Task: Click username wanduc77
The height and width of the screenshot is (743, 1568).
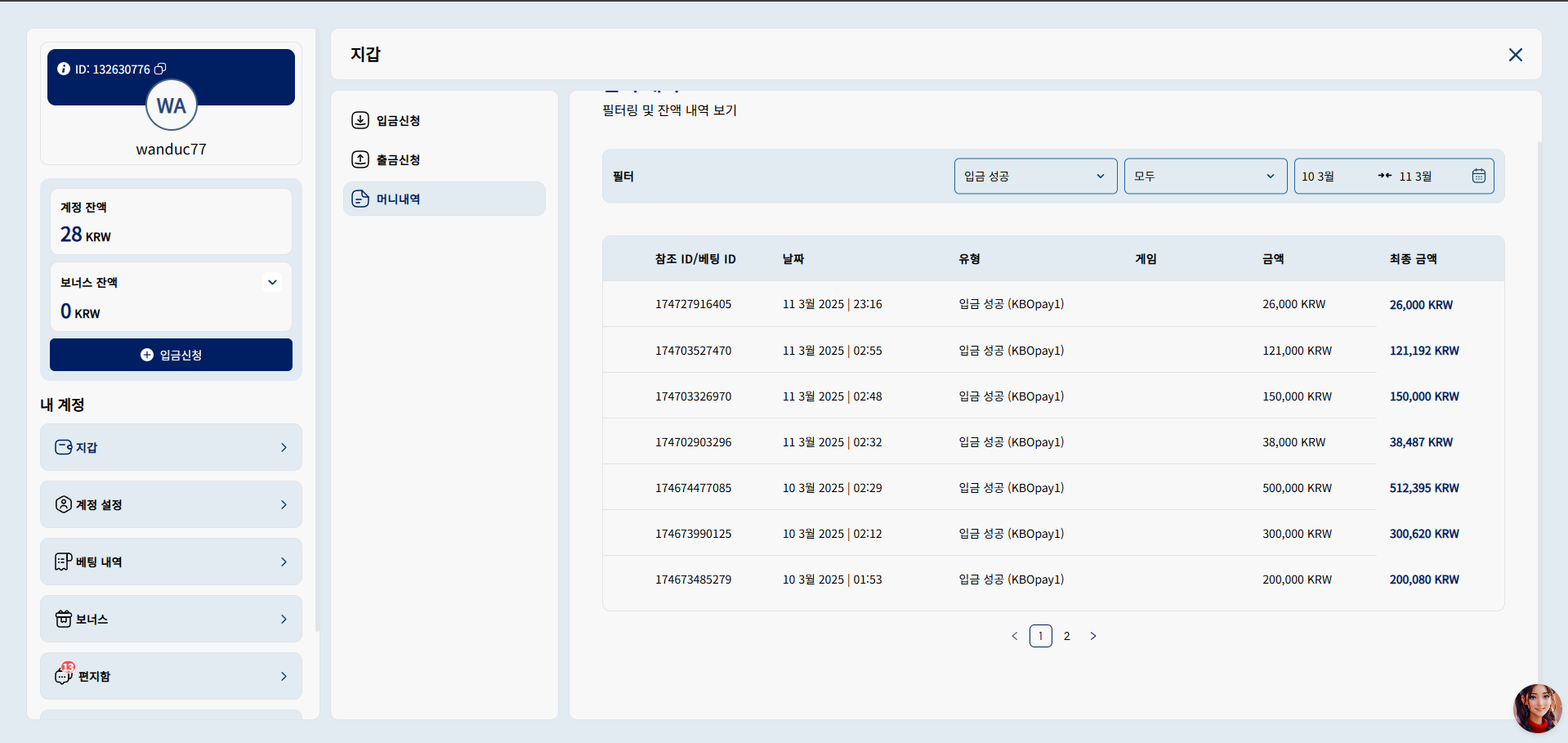Action: (171, 149)
